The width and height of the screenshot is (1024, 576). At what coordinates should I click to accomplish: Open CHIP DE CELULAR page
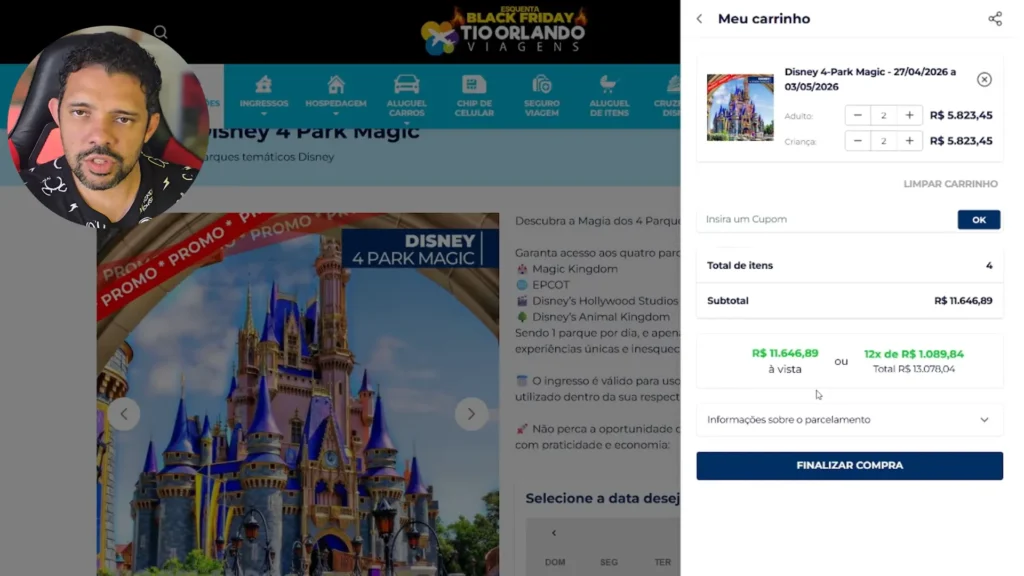[x=474, y=96]
